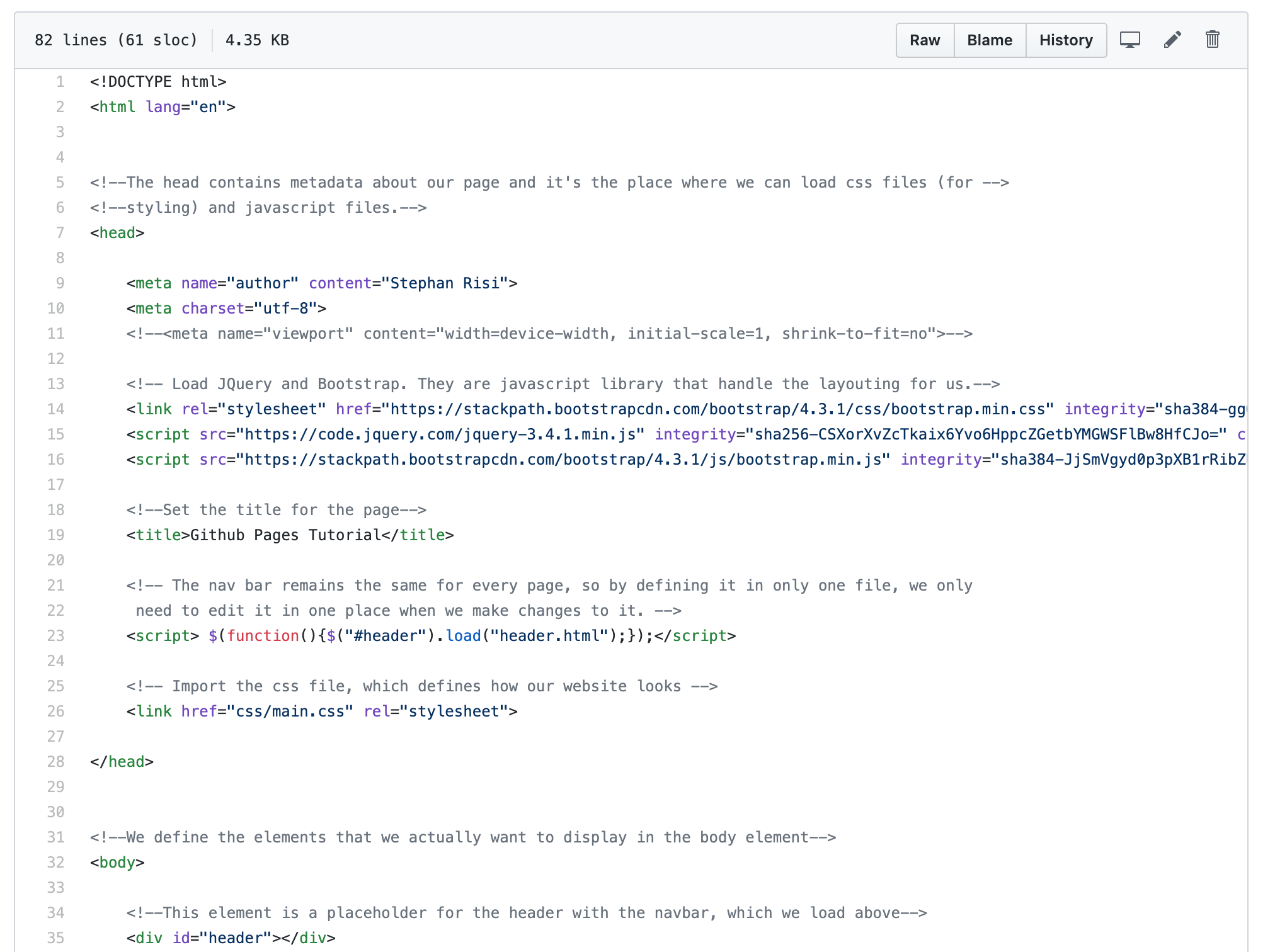Click the css/main.css link line
Screen dimensions: 1275x952
(x=322, y=711)
